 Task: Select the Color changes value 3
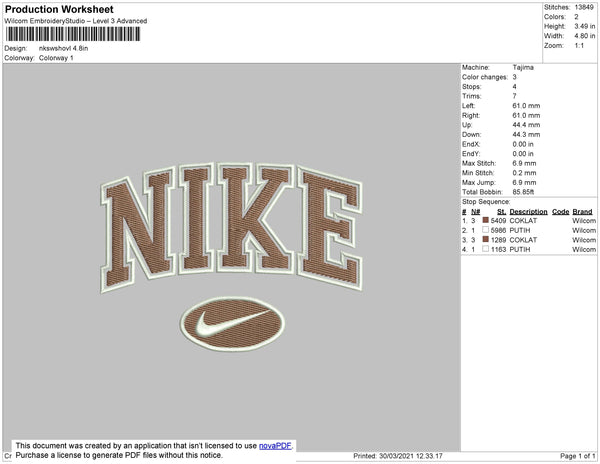515,77
